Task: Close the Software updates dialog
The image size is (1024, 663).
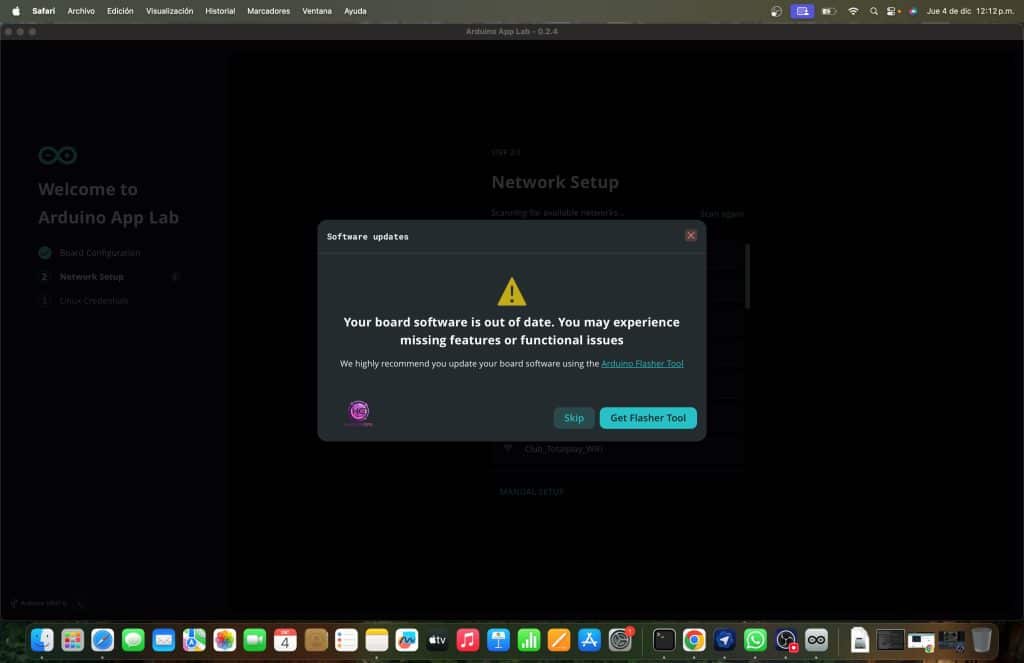Action: [x=690, y=236]
